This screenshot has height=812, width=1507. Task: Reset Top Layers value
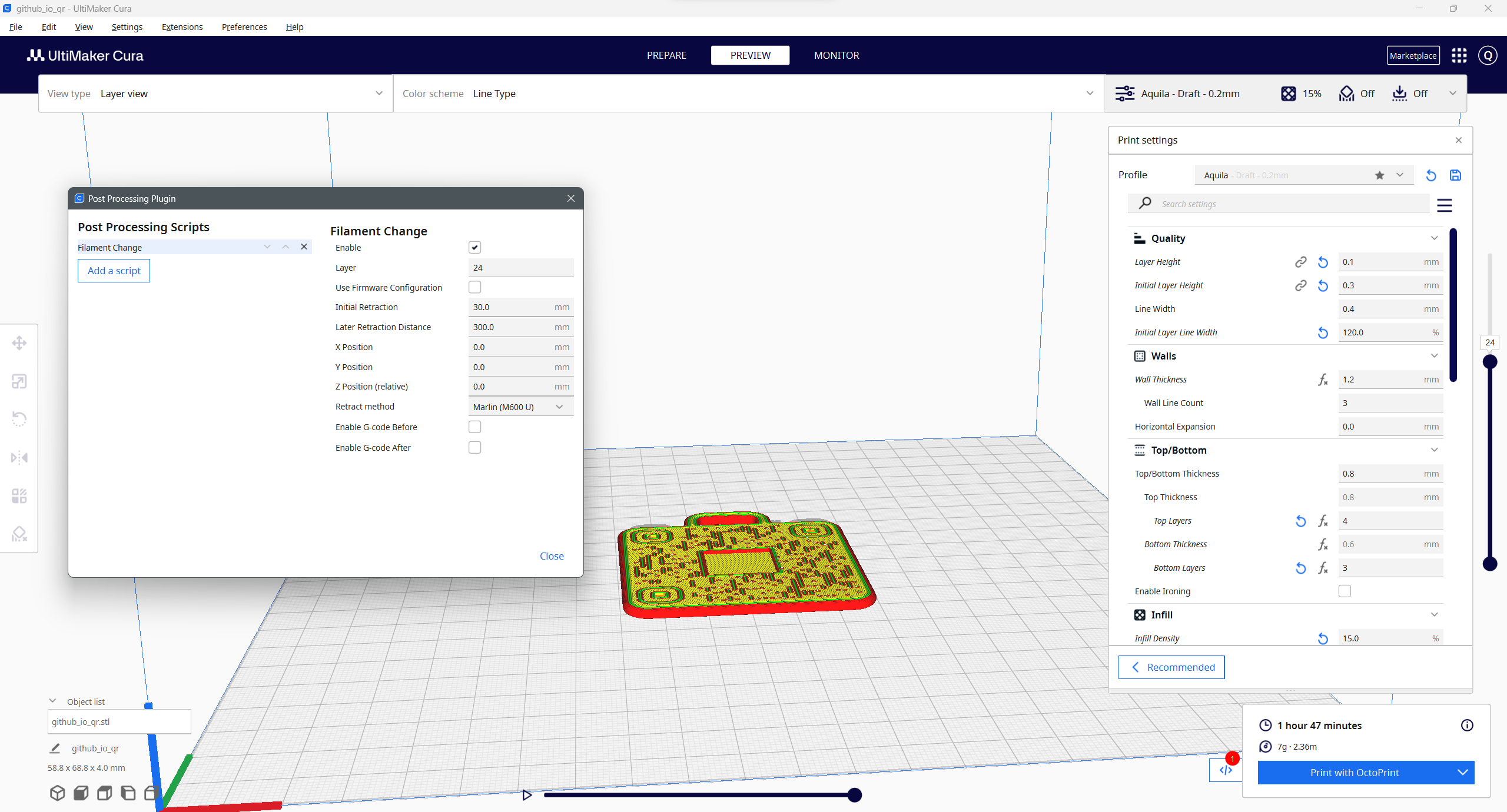(x=1301, y=521)
